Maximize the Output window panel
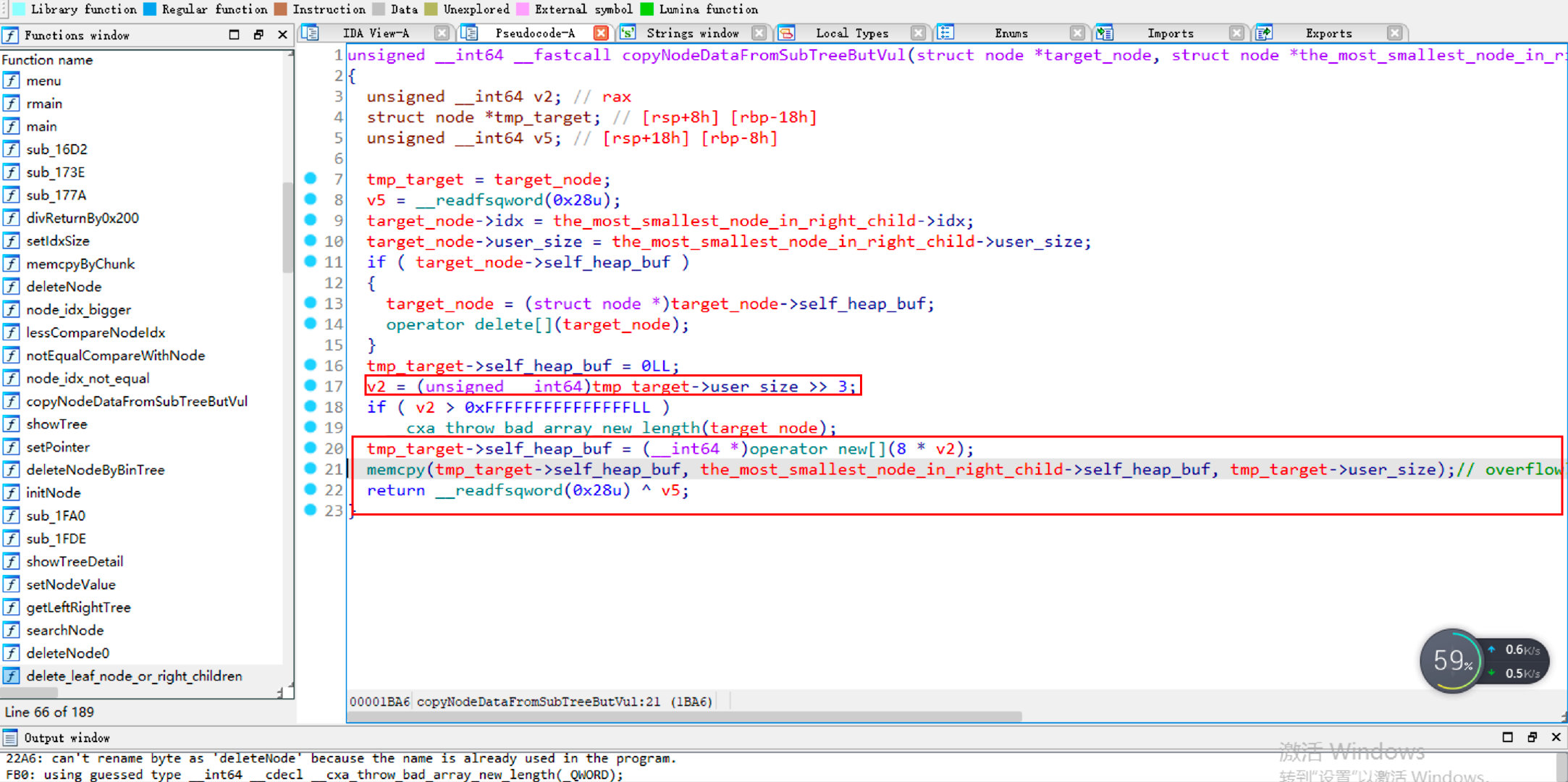The height and width of the screenshot is (782, 1568). 1508,737
